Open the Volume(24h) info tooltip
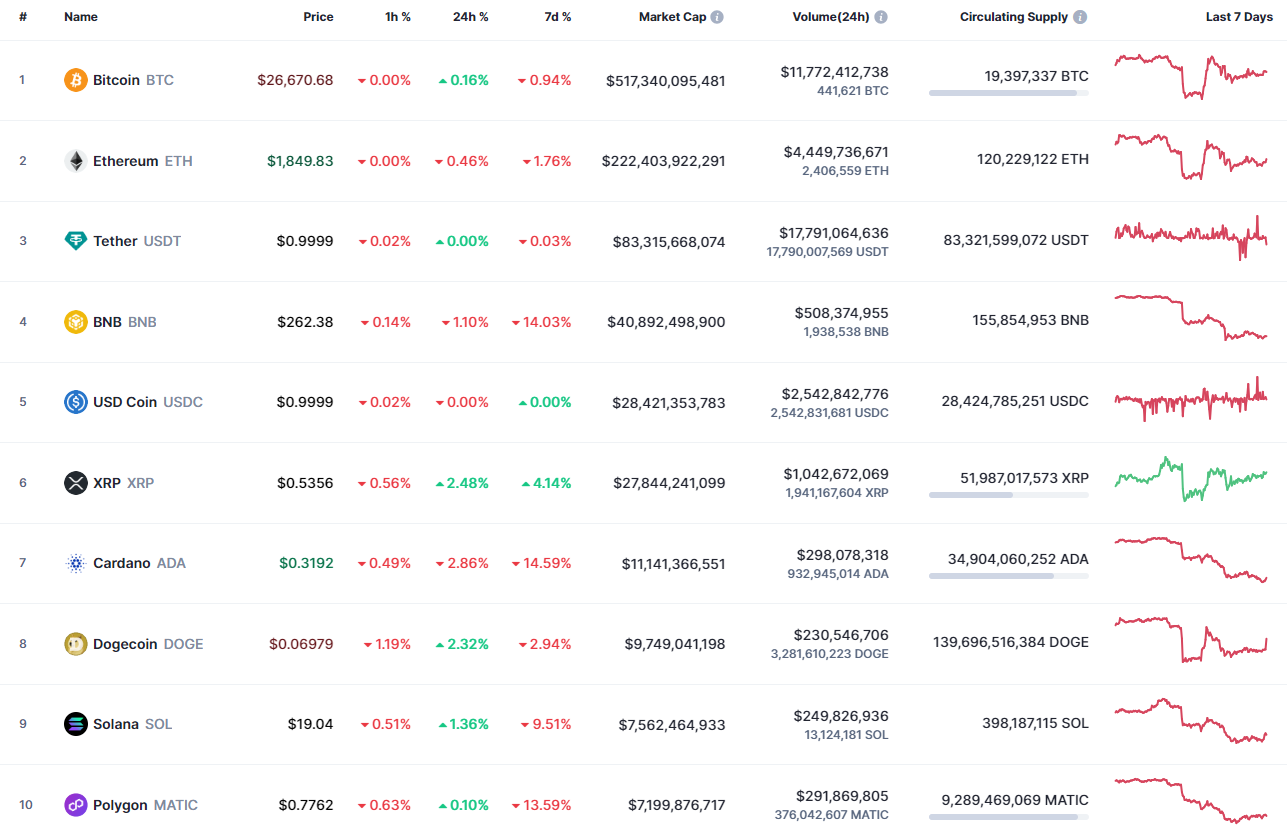Image resolution: width=1287 pixels, height=837 pixels. (880, 16)
